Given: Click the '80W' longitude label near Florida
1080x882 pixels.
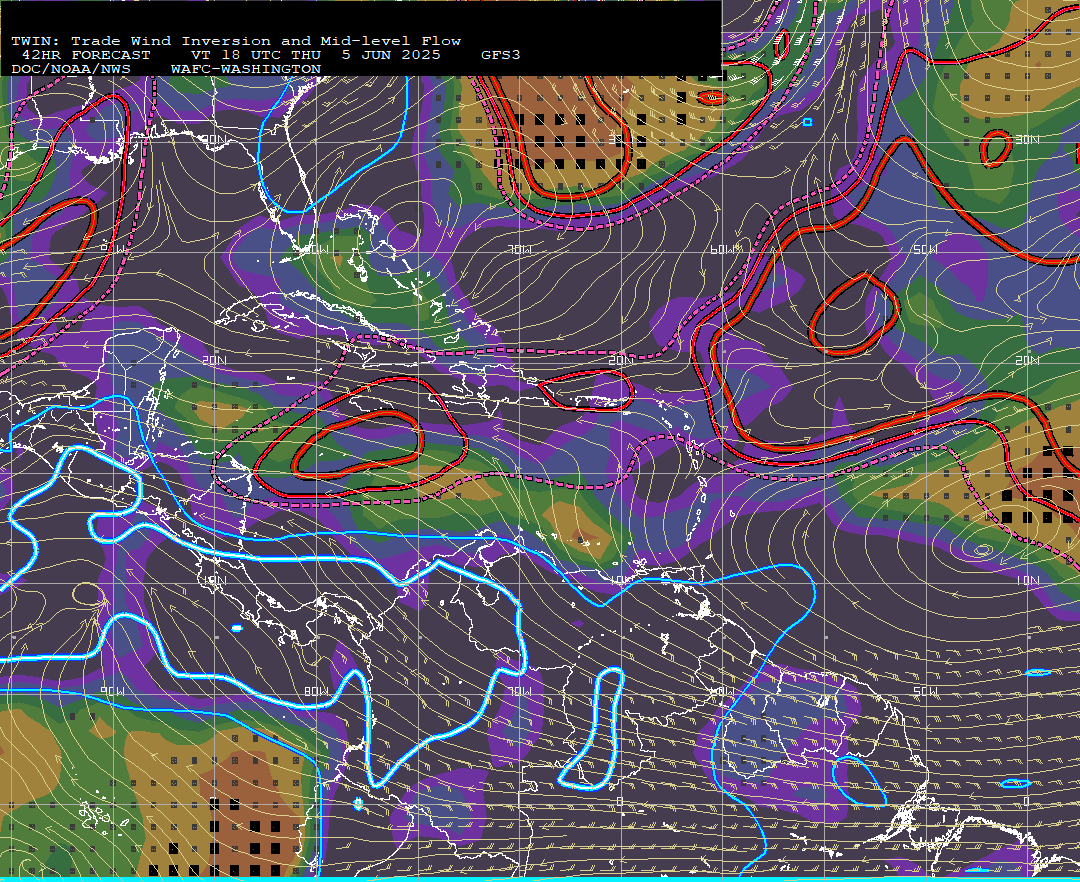Looking at the screenshot, I should tap(318, 249).
